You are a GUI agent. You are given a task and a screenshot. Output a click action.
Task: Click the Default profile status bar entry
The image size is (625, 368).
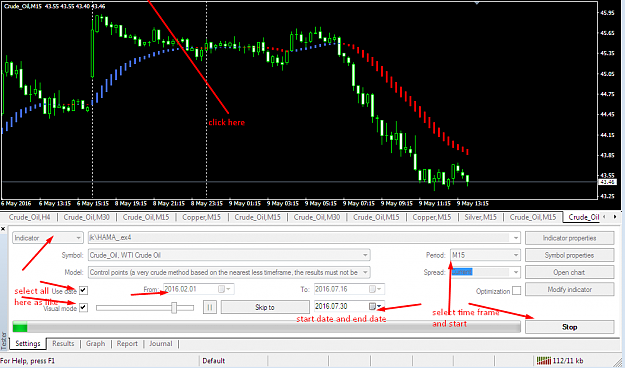214,361
